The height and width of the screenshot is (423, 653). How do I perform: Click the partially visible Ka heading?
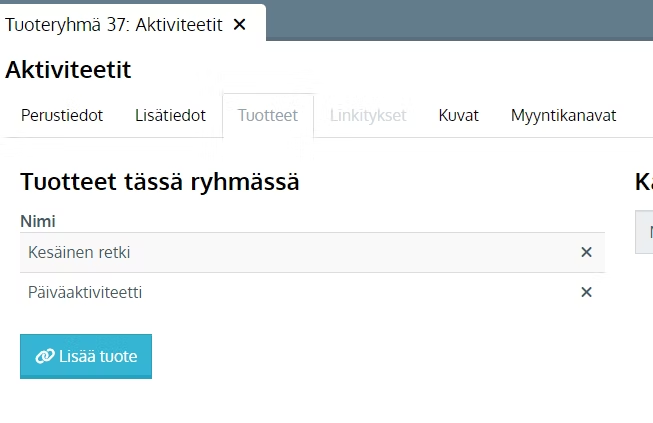tap(643, 182)
